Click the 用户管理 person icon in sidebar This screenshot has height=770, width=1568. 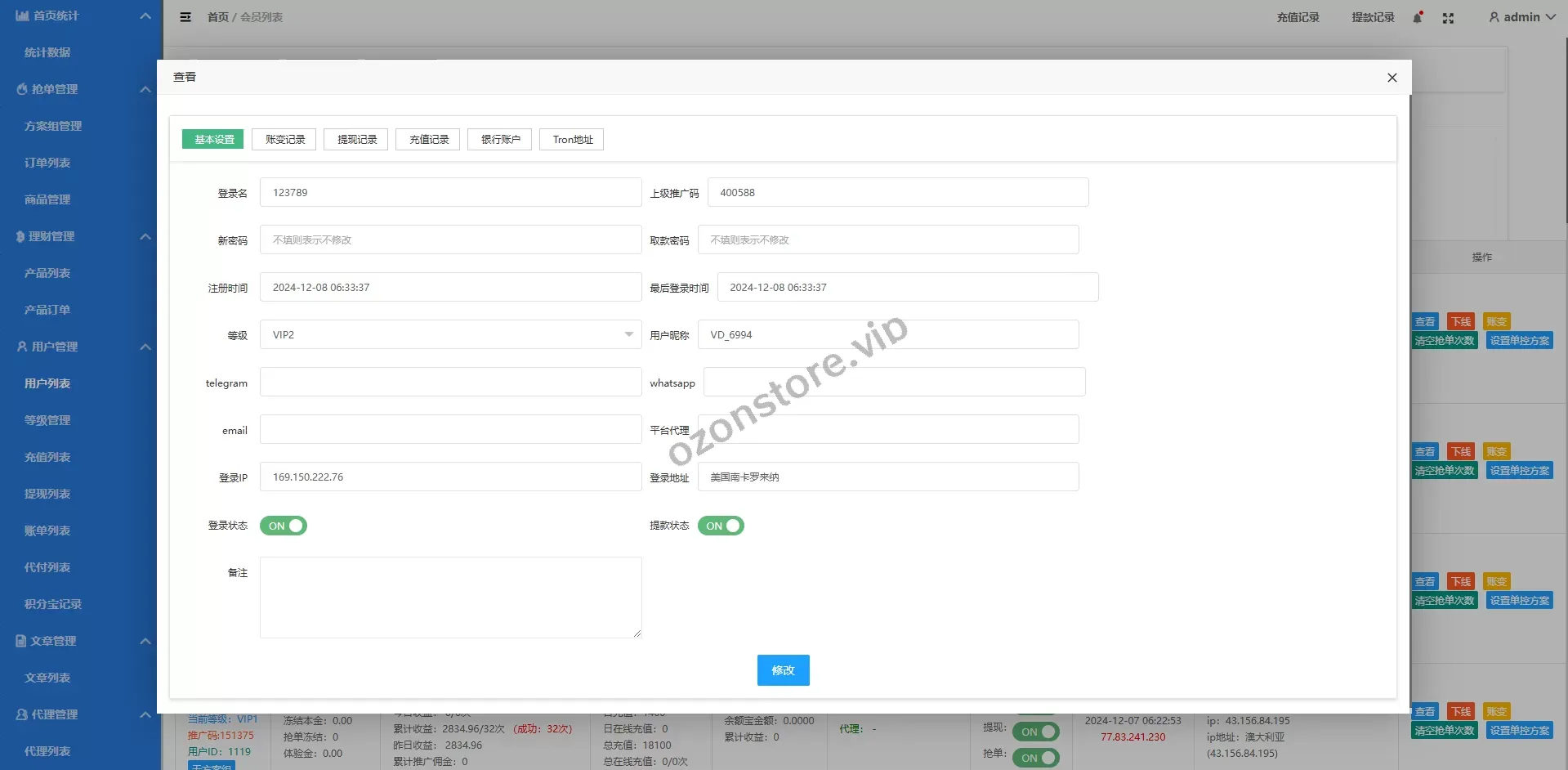[22, 347]
